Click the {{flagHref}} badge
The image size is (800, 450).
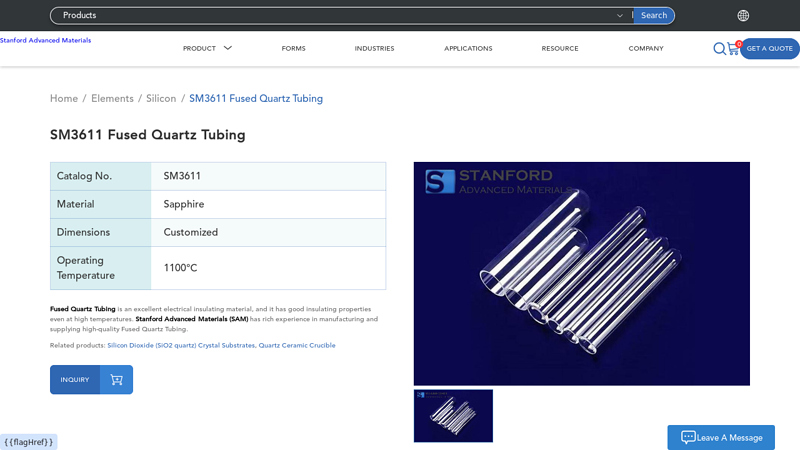click(29, 442)
